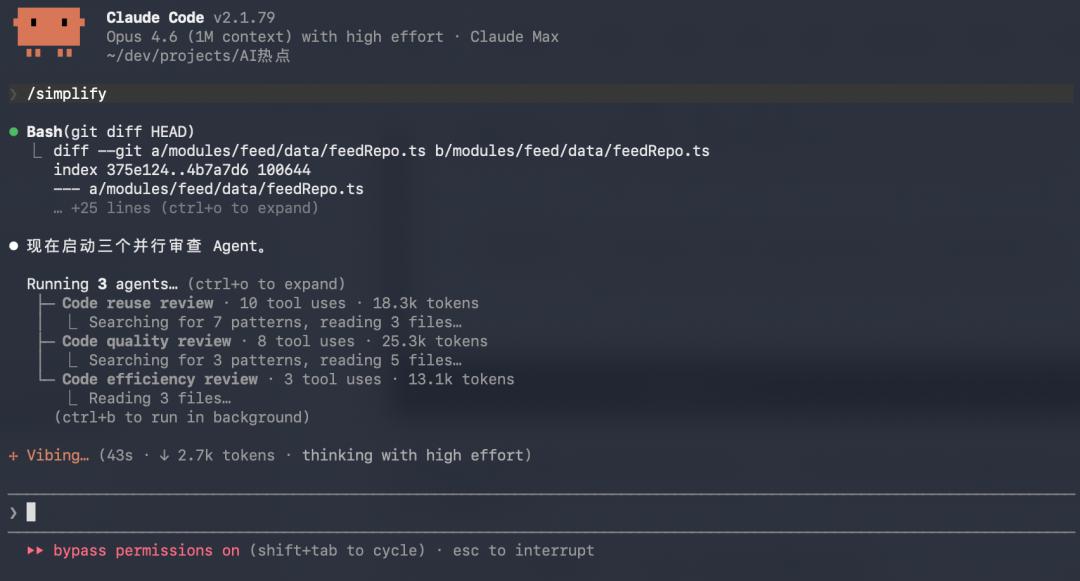Click the input prompt chevron at bottom
Image resolution: width=1080 pixels, height=581 pixels.
tap(13, 513)
